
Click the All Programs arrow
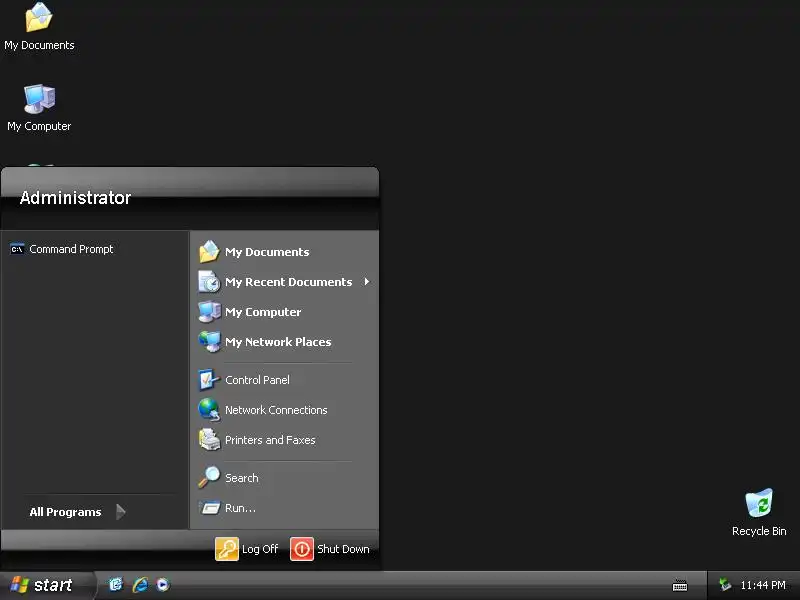click(120, 512)
